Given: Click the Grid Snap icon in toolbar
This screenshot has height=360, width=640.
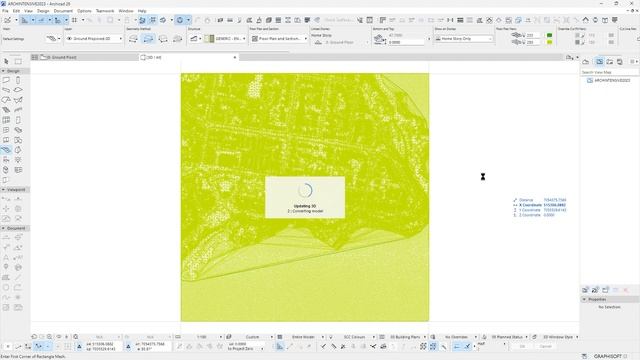Looking at the screenshot, I should click(74, 20).
